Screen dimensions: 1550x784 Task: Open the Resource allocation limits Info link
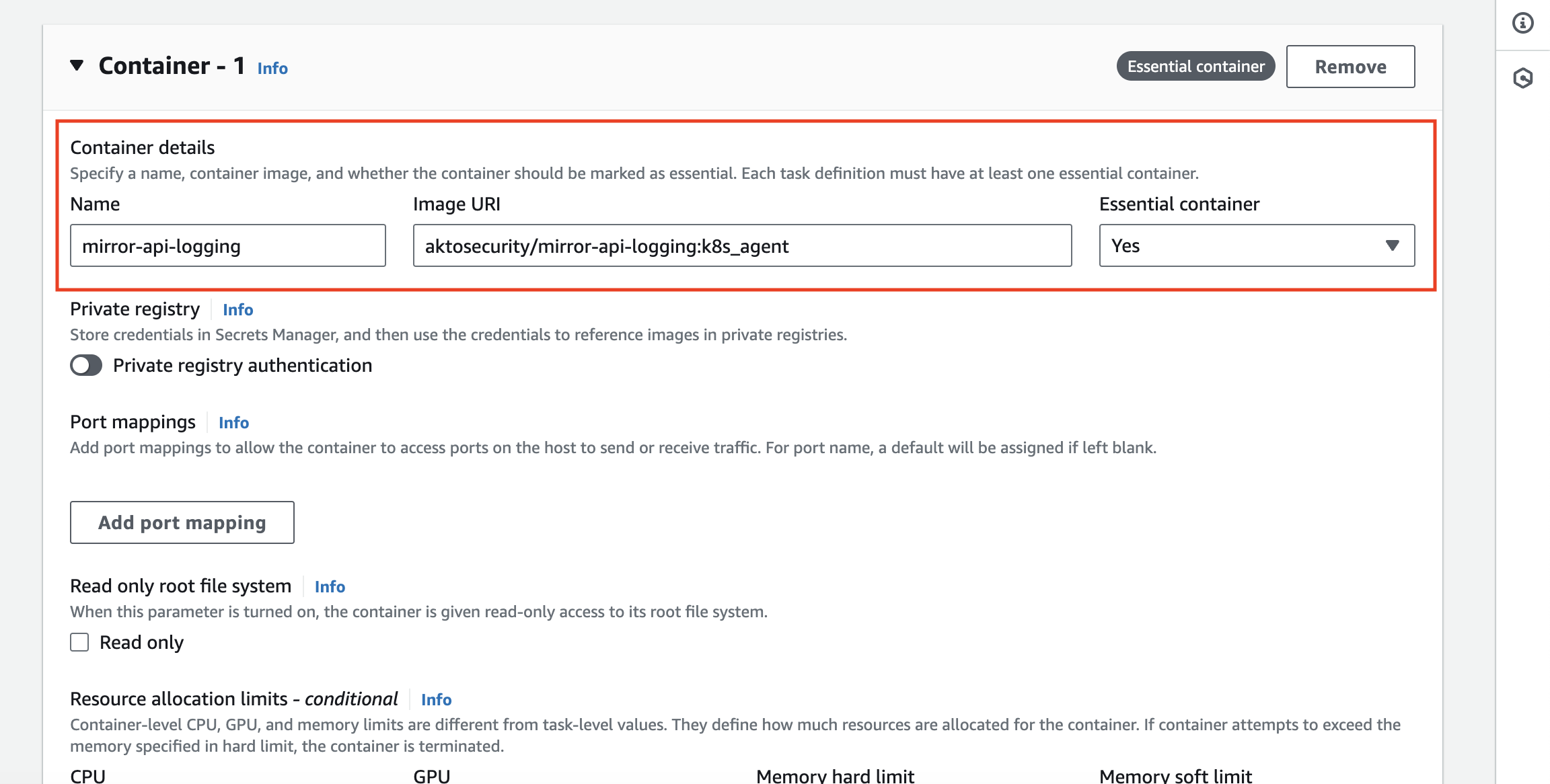(x=436, y=699)
